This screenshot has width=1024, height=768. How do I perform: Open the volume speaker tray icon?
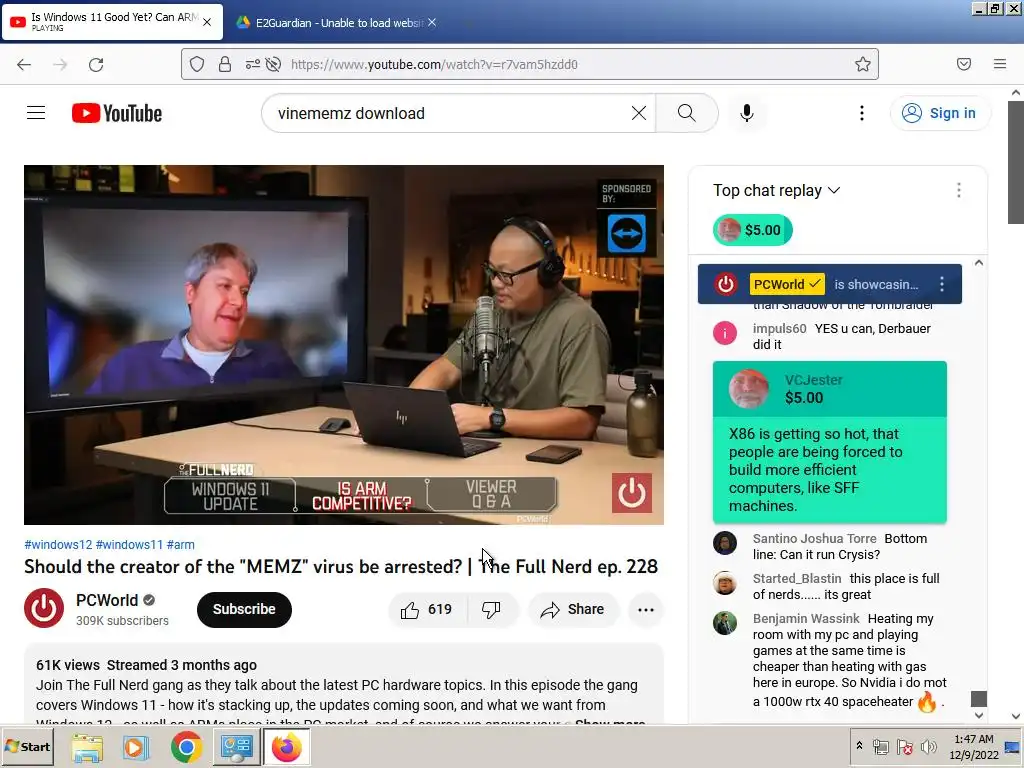(x=928, y=746)
